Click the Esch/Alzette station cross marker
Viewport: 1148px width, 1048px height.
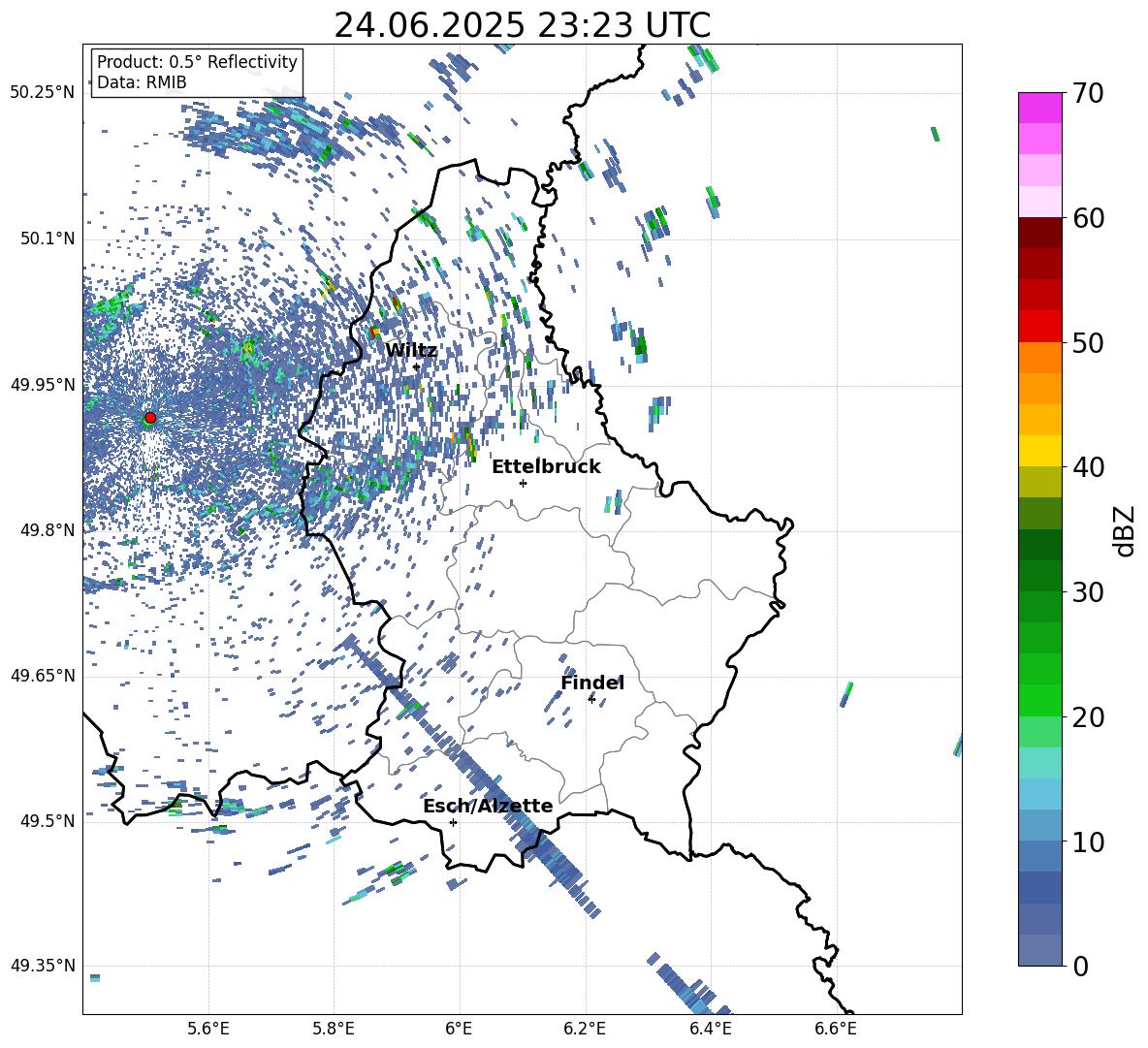point(453,822)
